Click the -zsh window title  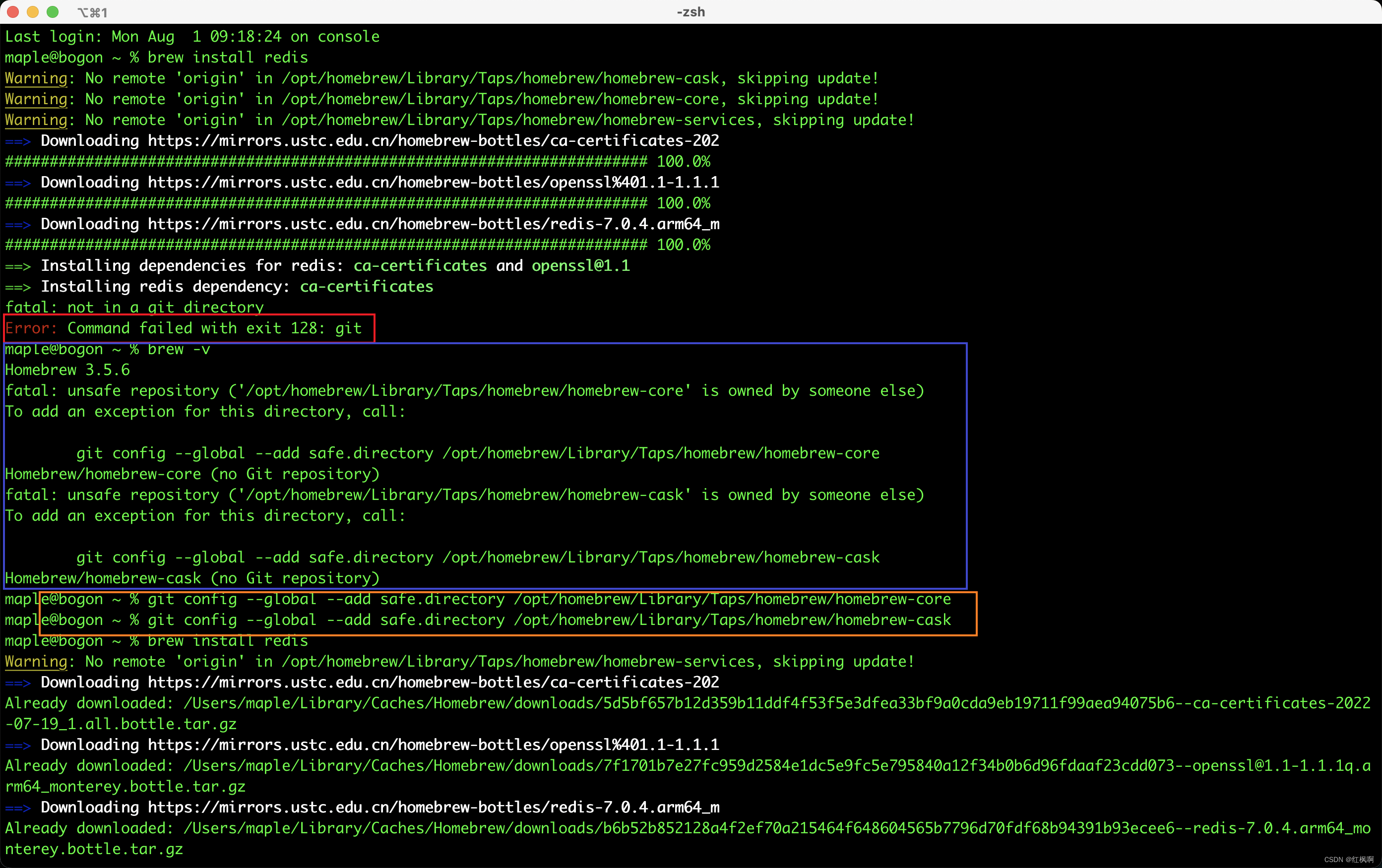[x=691, y=12]
